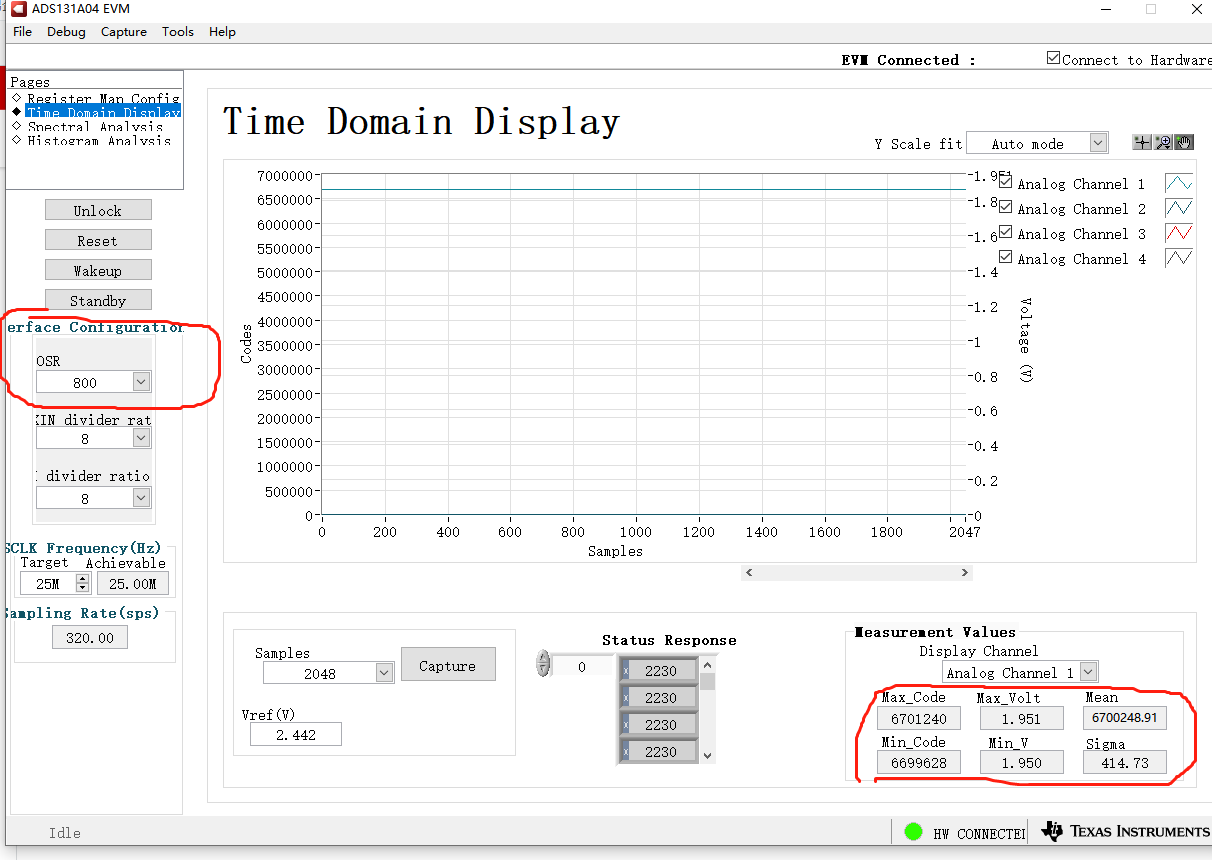Toggle Analog Channel 4 visibility checkbox

point(1006,257)
